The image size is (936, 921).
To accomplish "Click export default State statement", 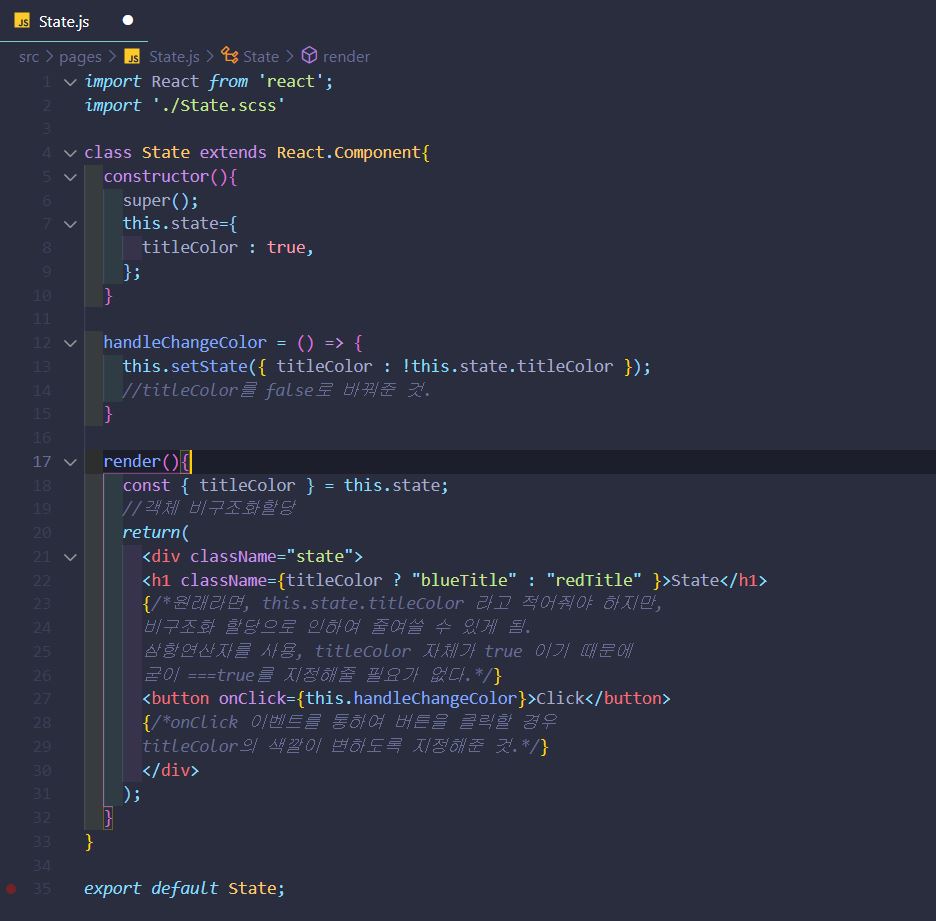I will tap(184, 888).
